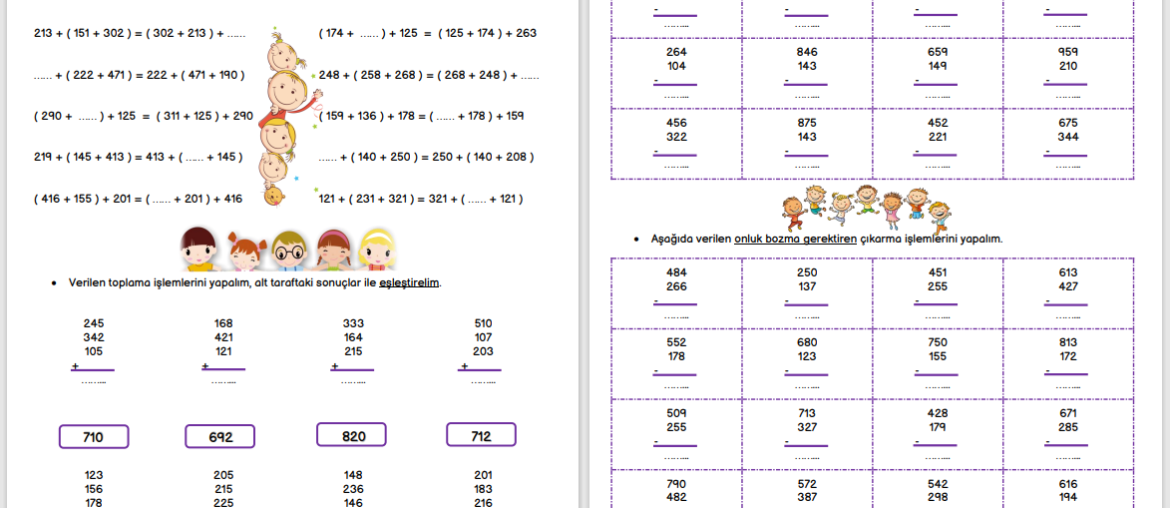This screenshot has width=1170, height=508.
Task: Click the equation ending ( 311 + 125 ) + 290
Action: tap(143, 116)
